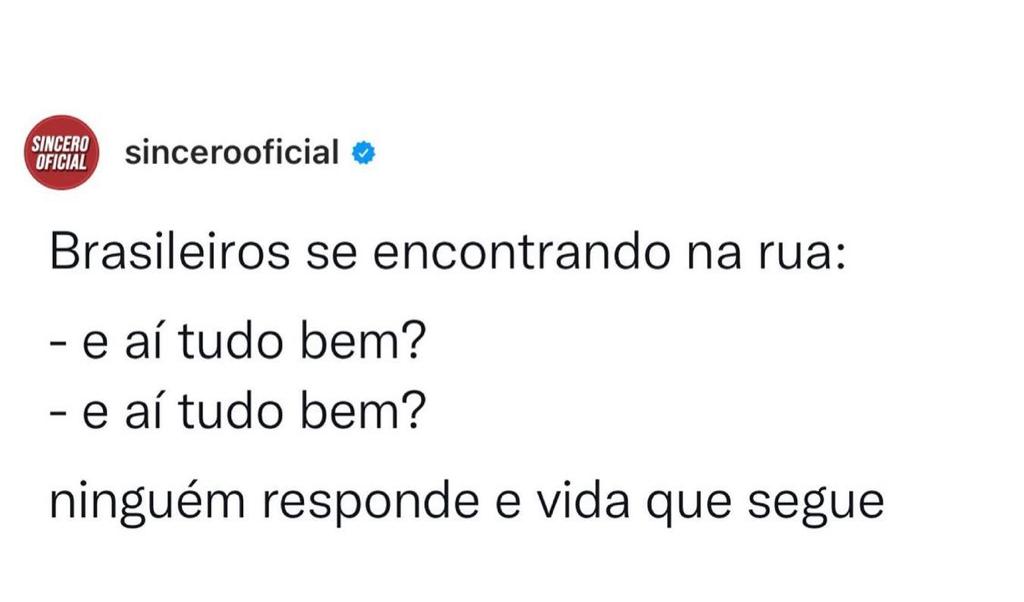Select the line 'Brasileiros se encontrando na rua:'
Image resolution: width=1024 pixels, height=602 pixels.
(448, 252)
